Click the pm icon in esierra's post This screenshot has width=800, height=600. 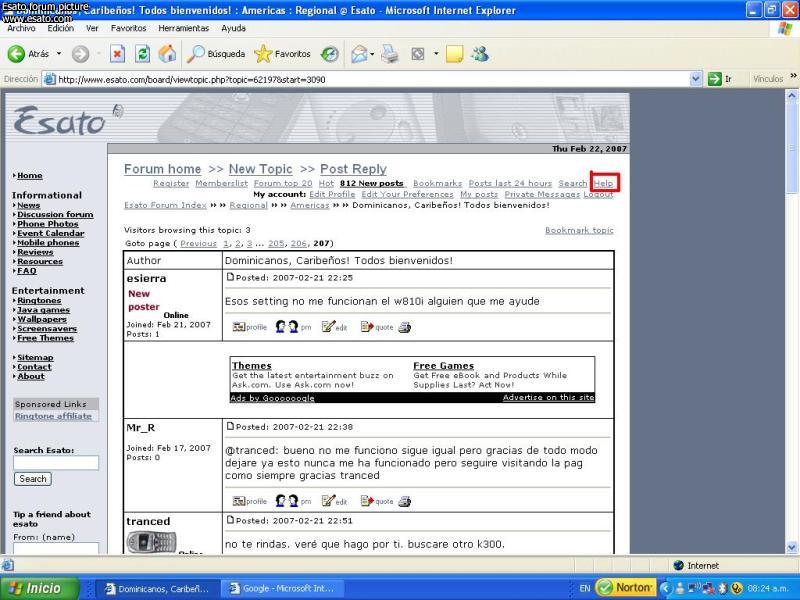(x=293, y=327)
